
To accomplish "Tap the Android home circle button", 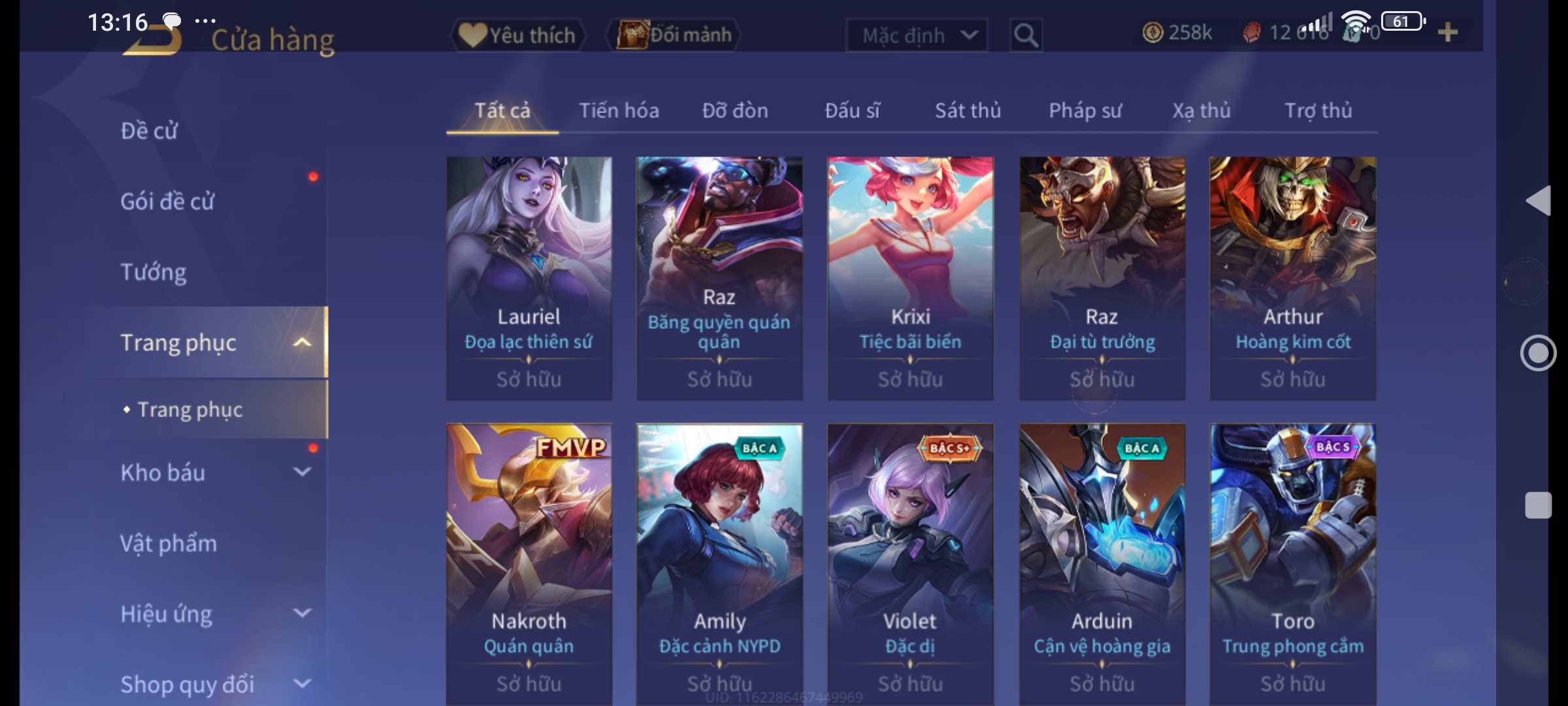I will 1538,353.
